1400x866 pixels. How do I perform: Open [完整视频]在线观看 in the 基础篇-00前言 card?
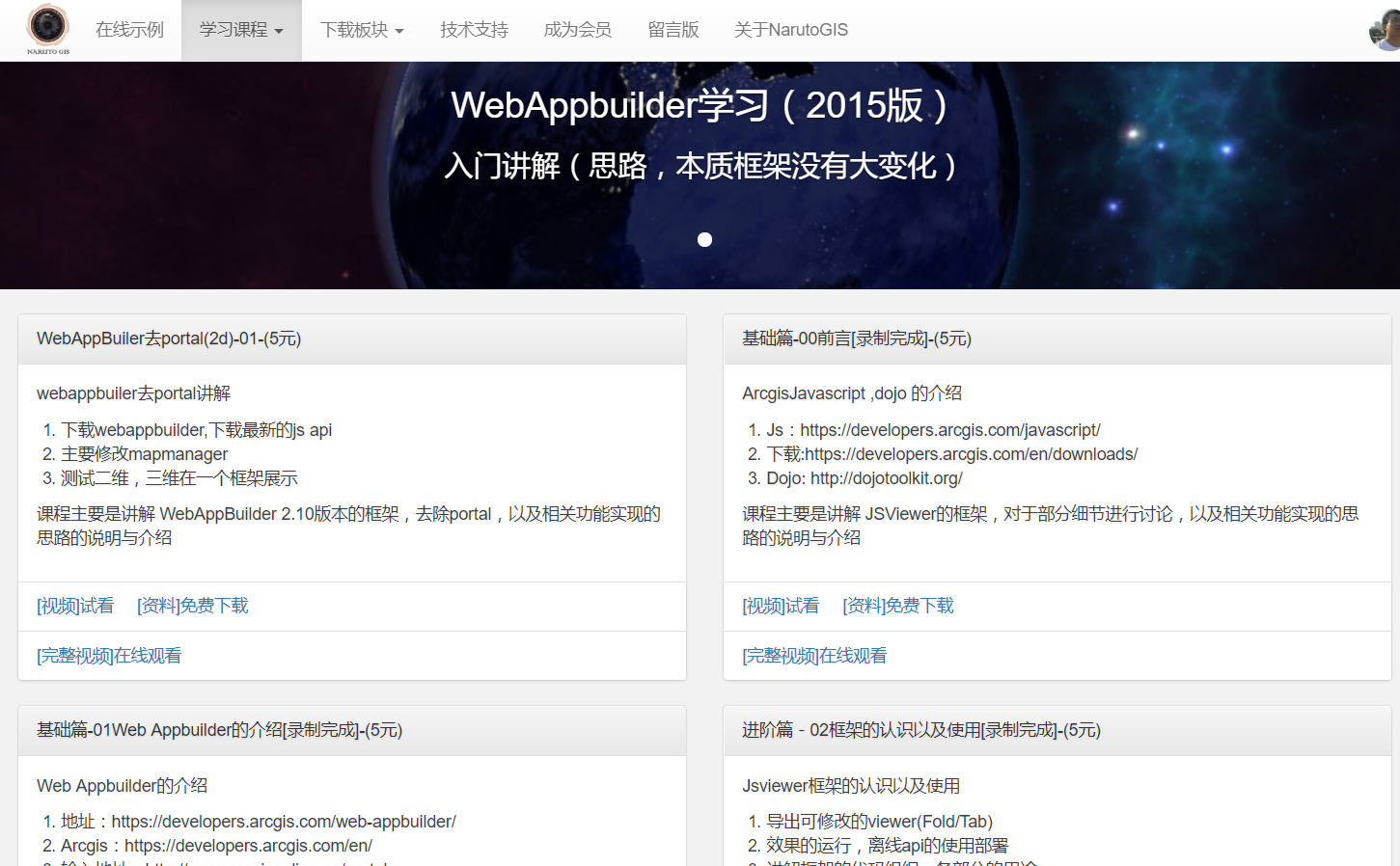[814, 656]
